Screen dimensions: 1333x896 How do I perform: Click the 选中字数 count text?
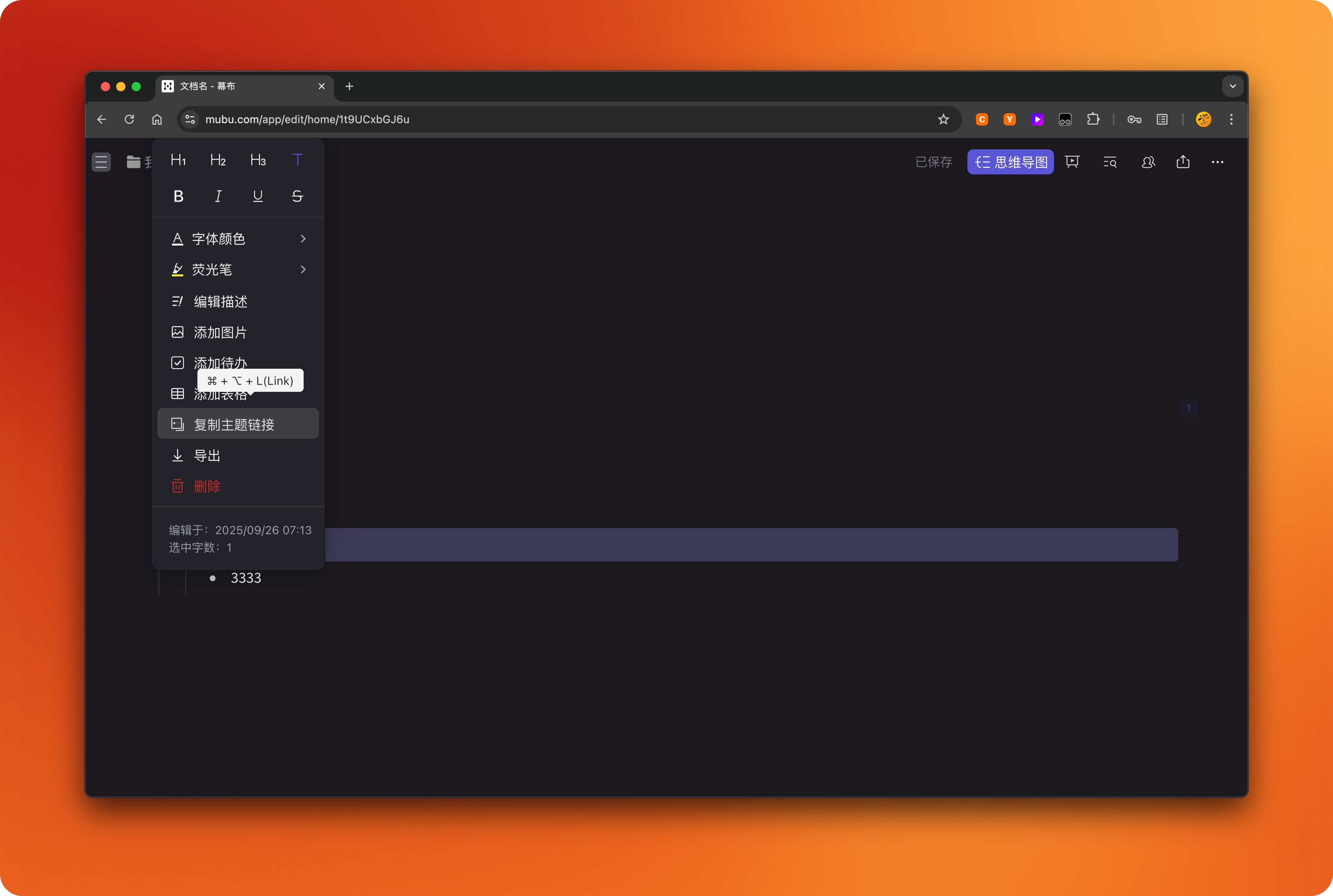click(x=200, y=547)
